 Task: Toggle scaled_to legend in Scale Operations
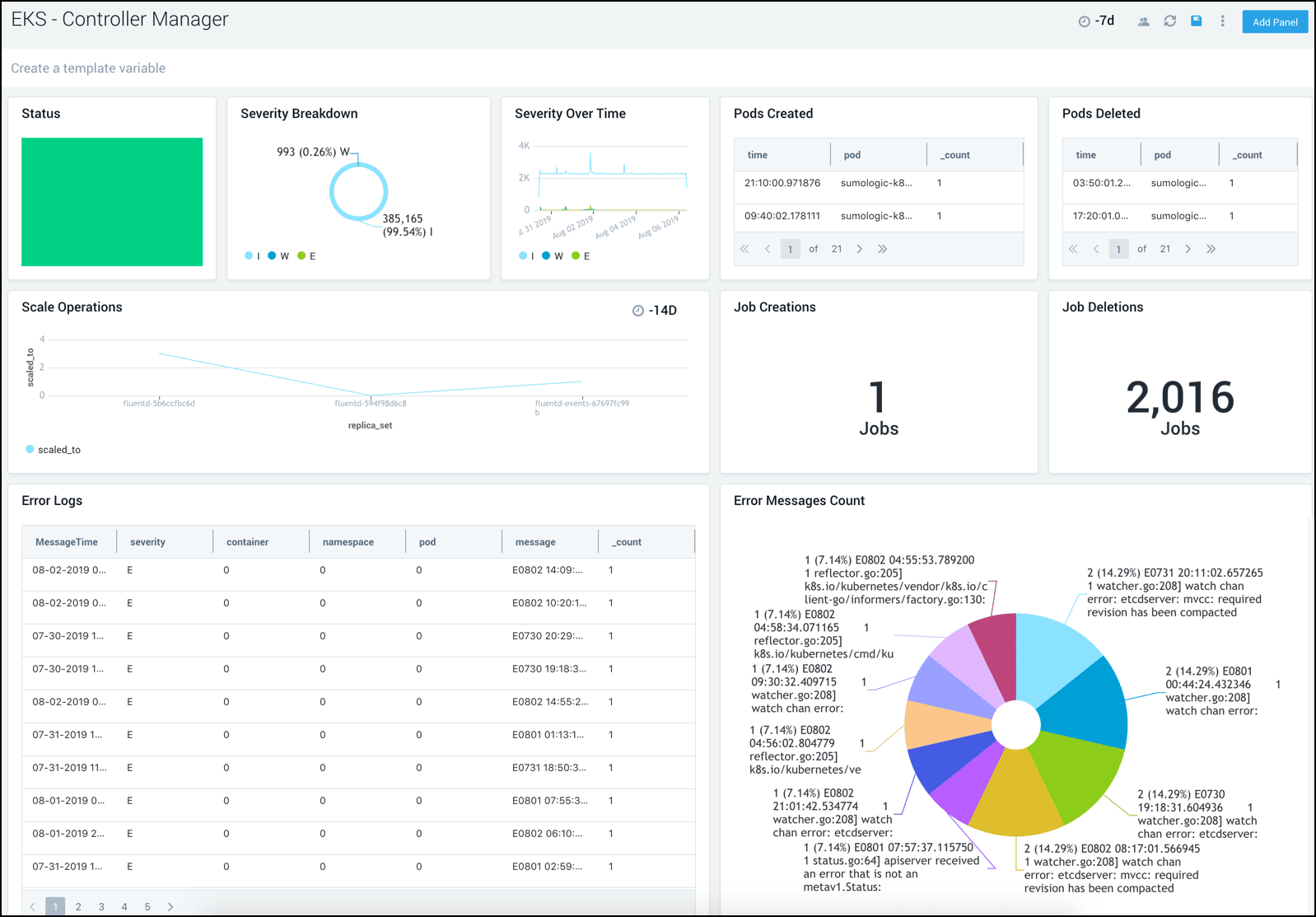53,450
